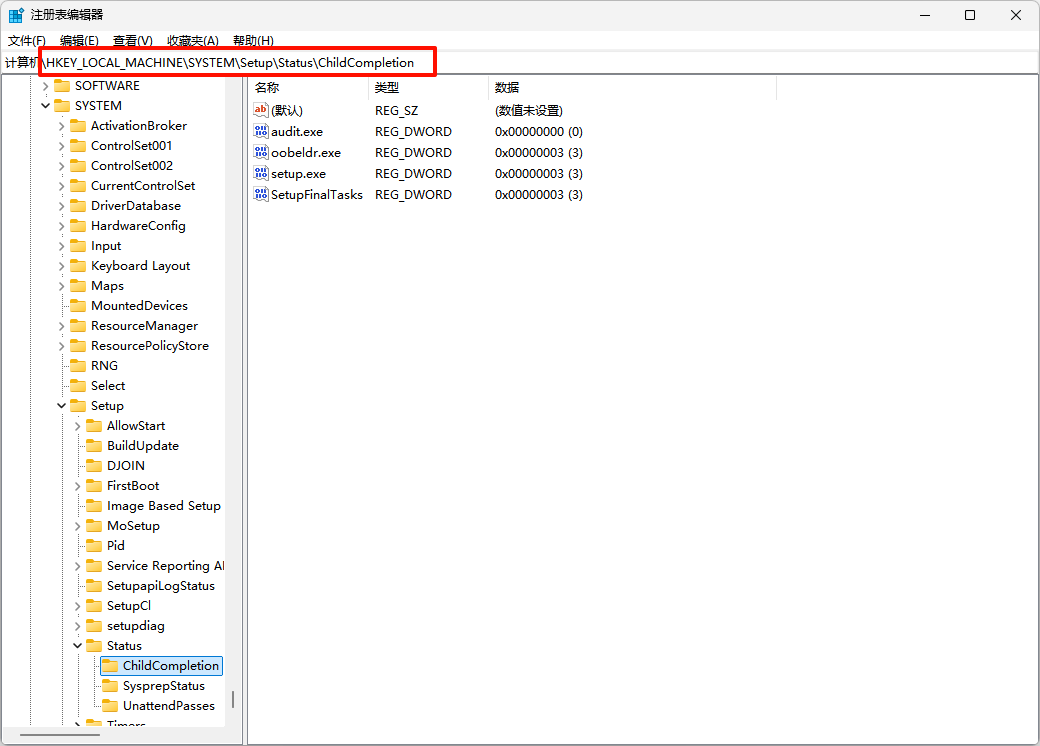Open the 文件(F) menu

coord(27,41)
